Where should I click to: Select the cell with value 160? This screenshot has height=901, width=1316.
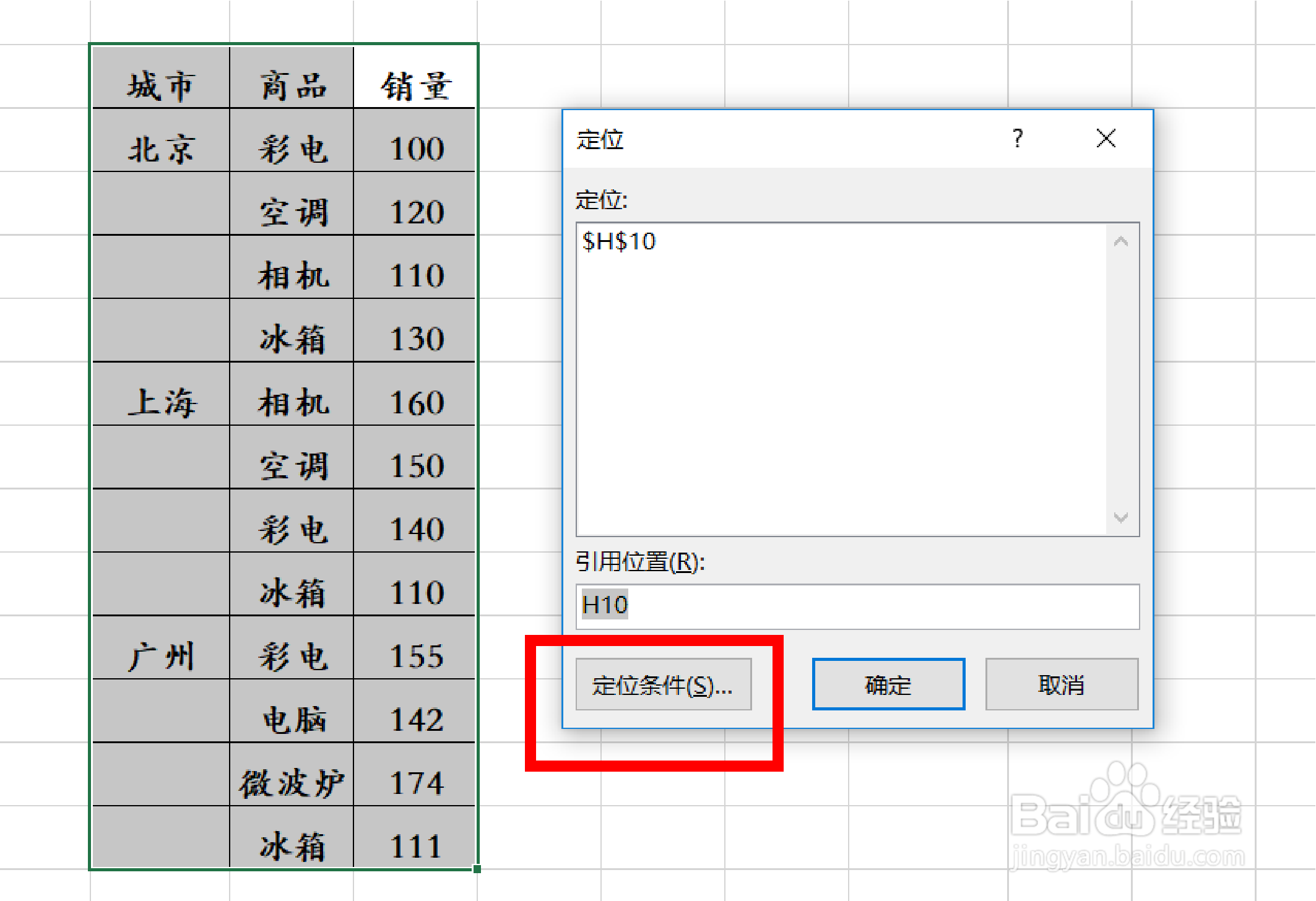coord(415,402)
